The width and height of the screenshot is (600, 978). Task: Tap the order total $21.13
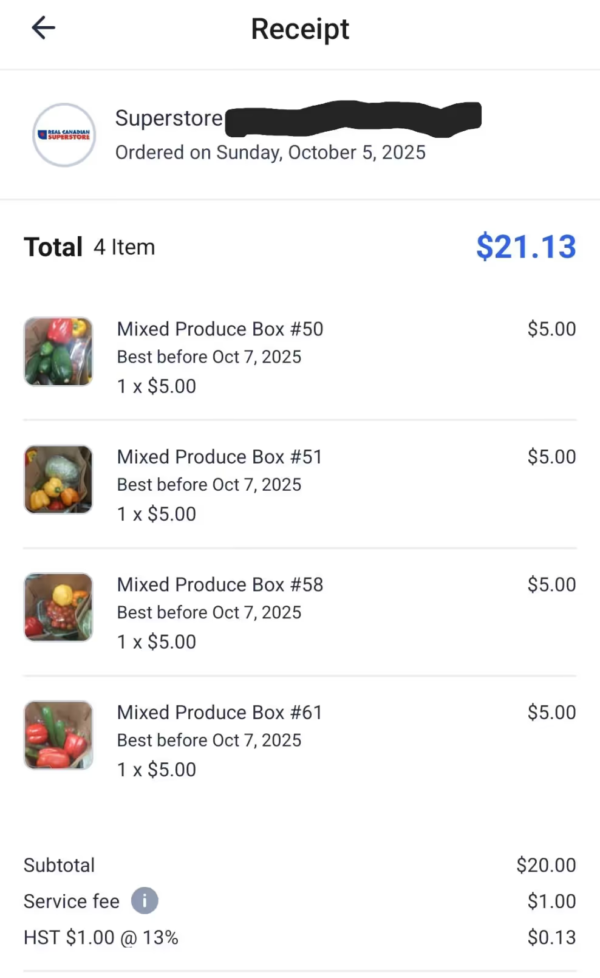click(526, 246)
